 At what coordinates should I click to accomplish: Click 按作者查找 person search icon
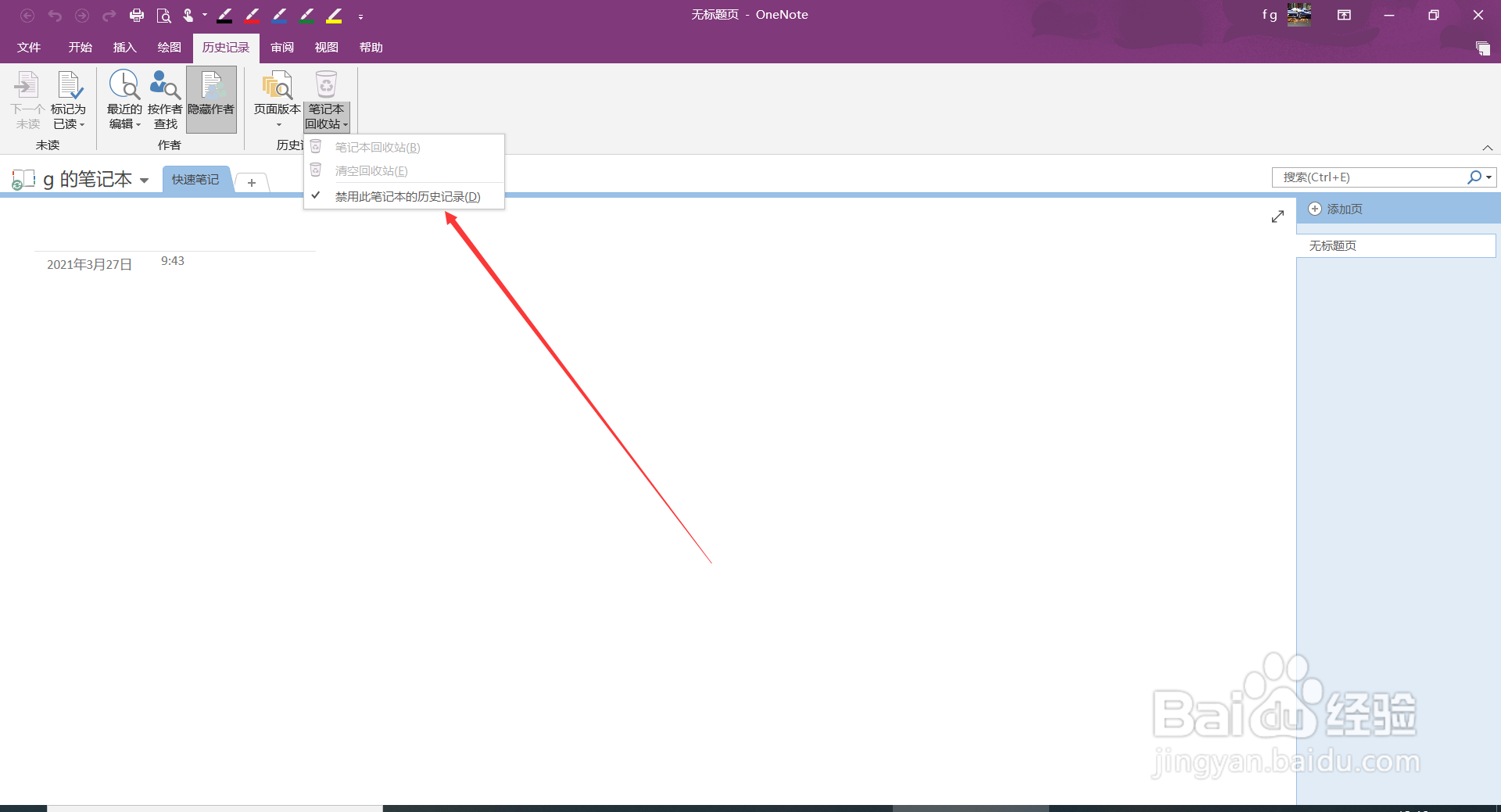[x=165, y=84]
